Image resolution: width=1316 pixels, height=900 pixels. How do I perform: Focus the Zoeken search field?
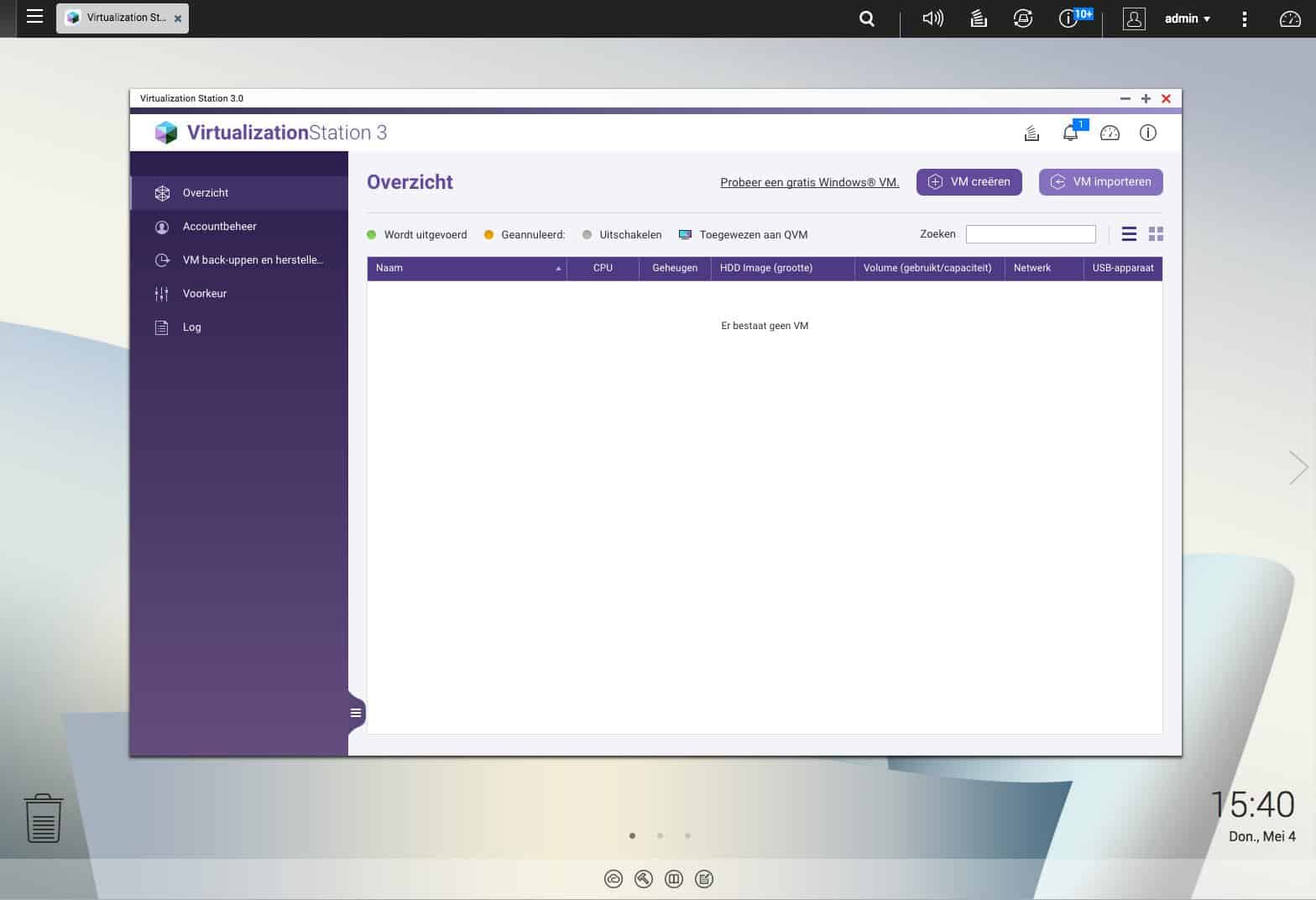1031,234
